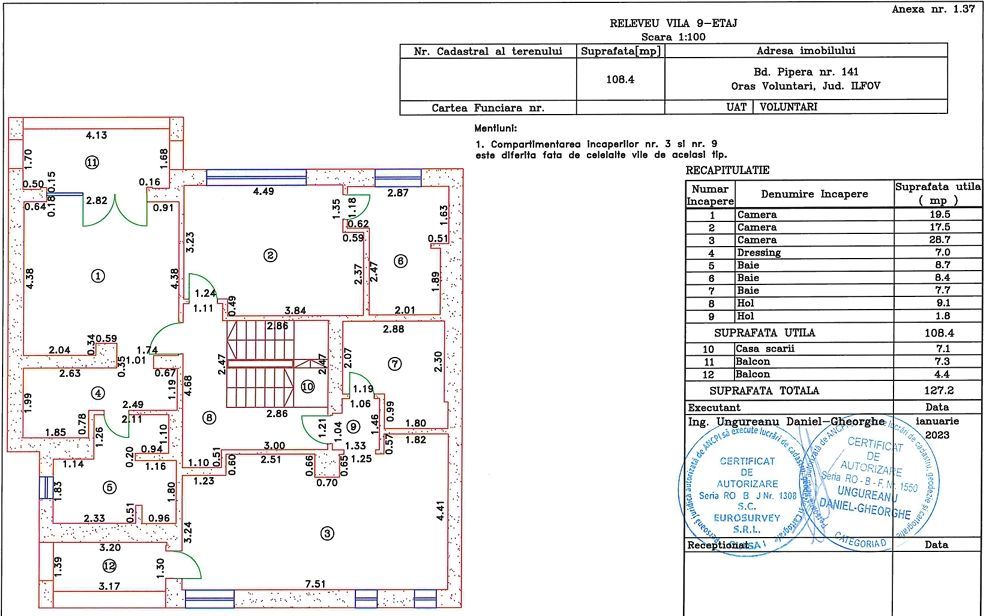Select dimension '2.87' above room 6
This screenshot has height=616, width=987.
coord(398,193)
